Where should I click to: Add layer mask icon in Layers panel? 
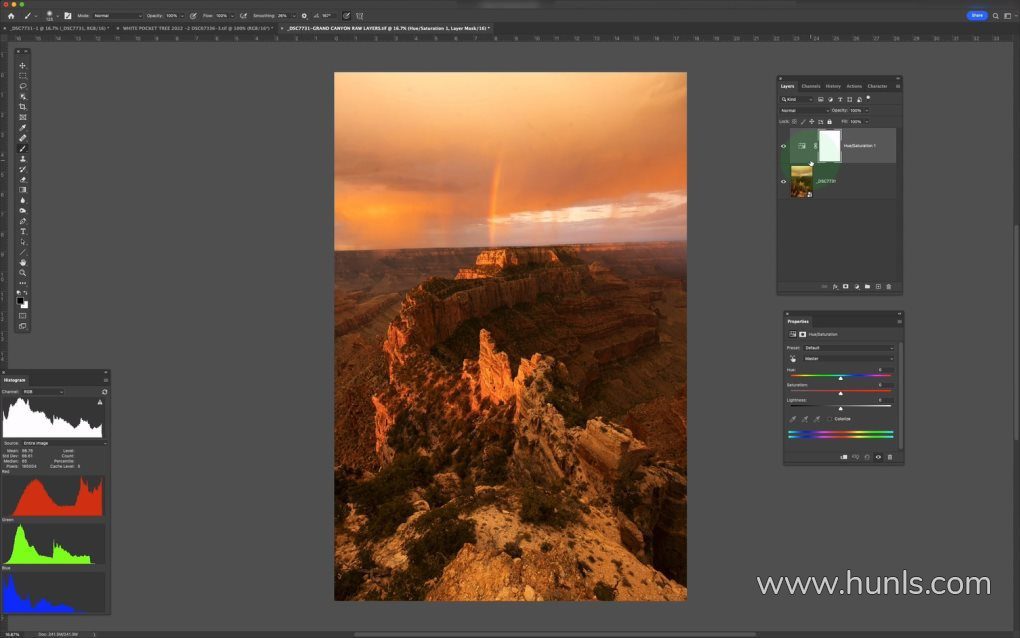(x=846, y=286)
